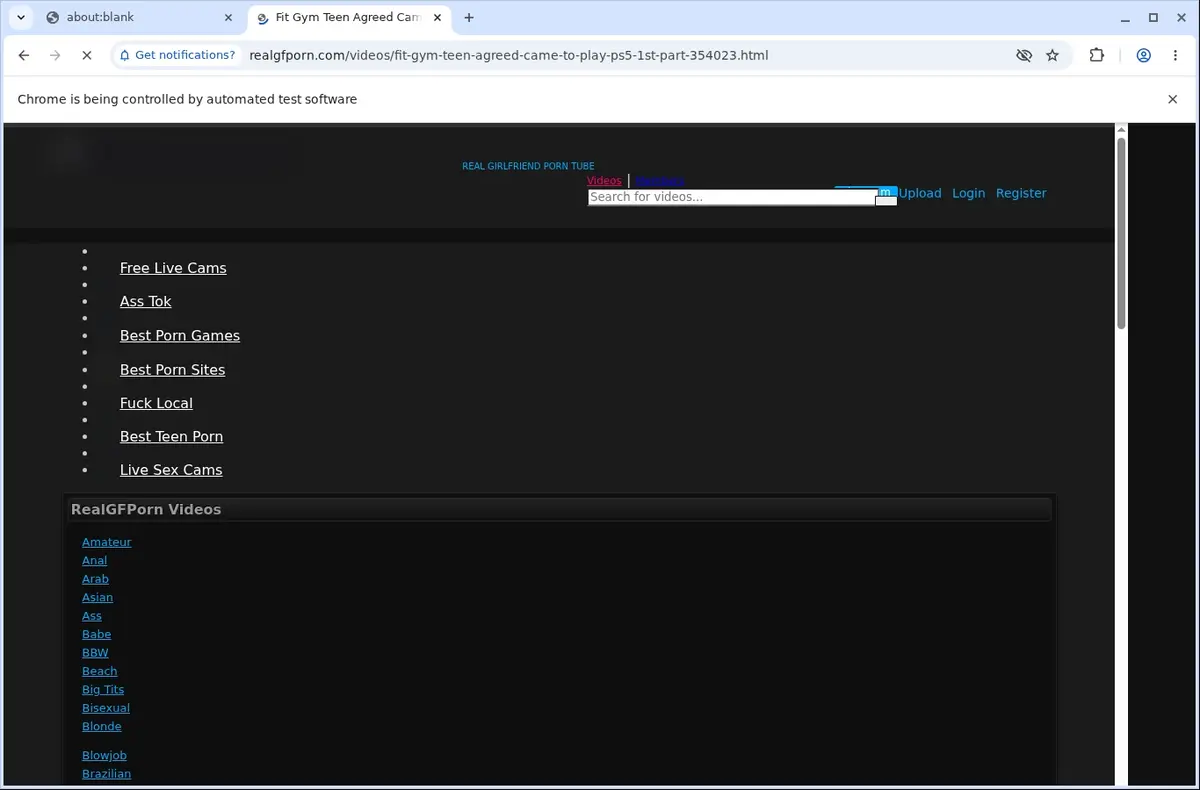The width and height of the screenshot is (1200, 790).
Task: Open the Register link
Action: (x=1021, y=193)
